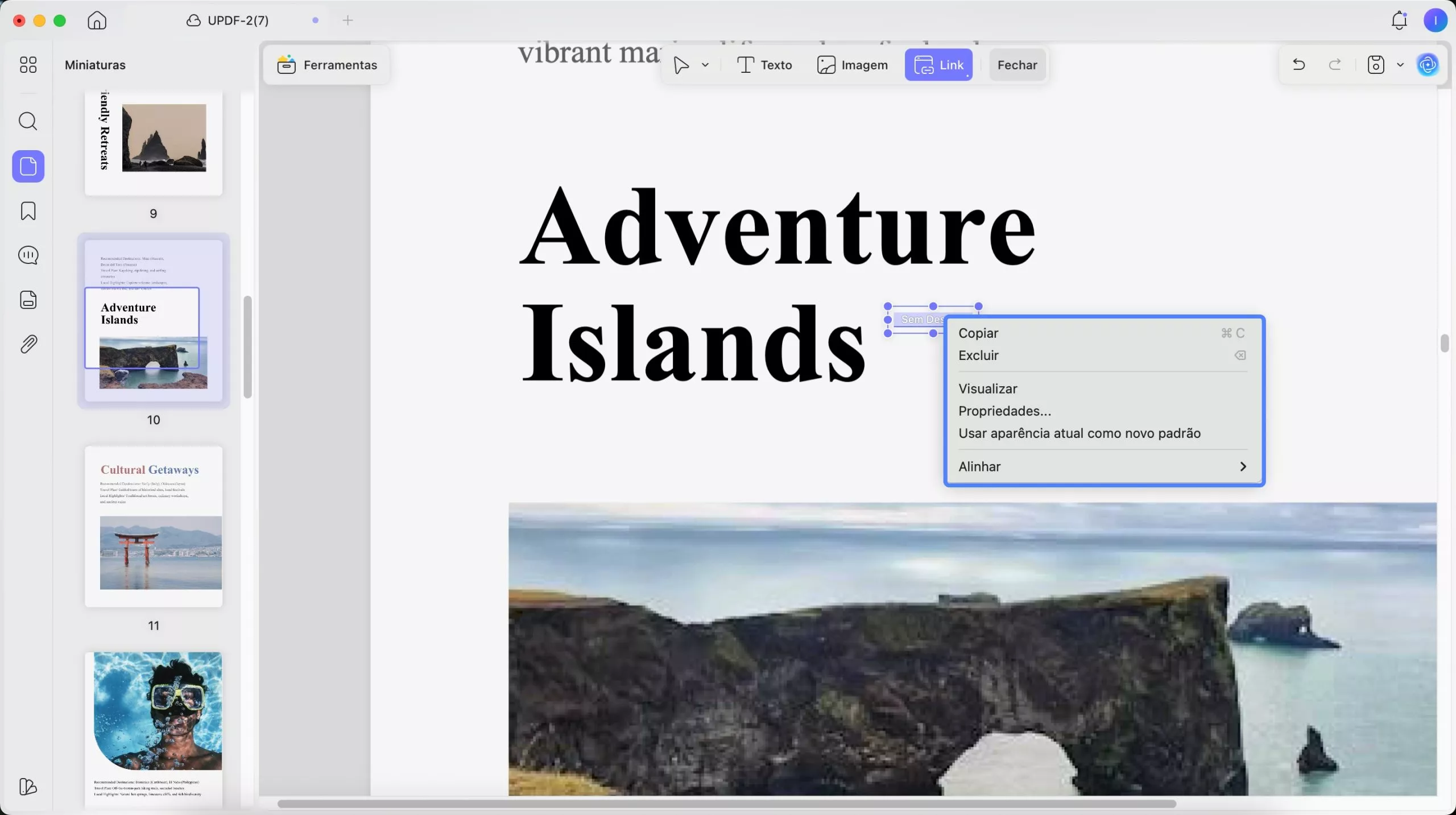Open the four-squares grid icon in the sidebar
The width and height of the screenshot is (1456, 815).
(x=28, y=65)
